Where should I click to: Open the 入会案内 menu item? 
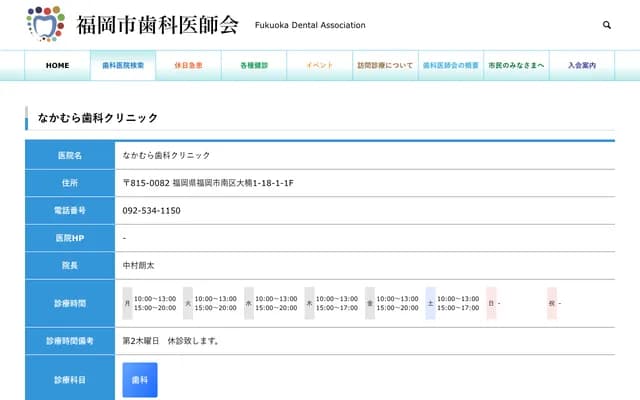point(581,65)
